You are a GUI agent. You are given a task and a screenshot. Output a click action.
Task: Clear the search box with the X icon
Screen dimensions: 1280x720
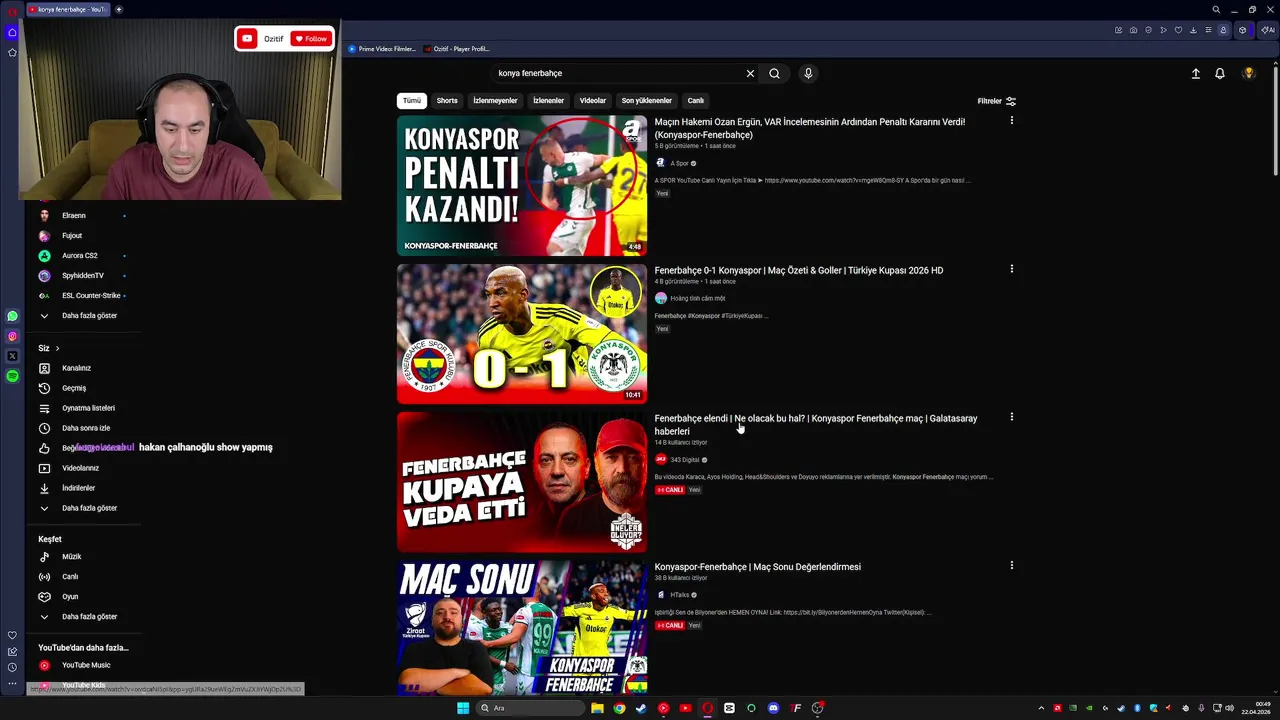750,73
